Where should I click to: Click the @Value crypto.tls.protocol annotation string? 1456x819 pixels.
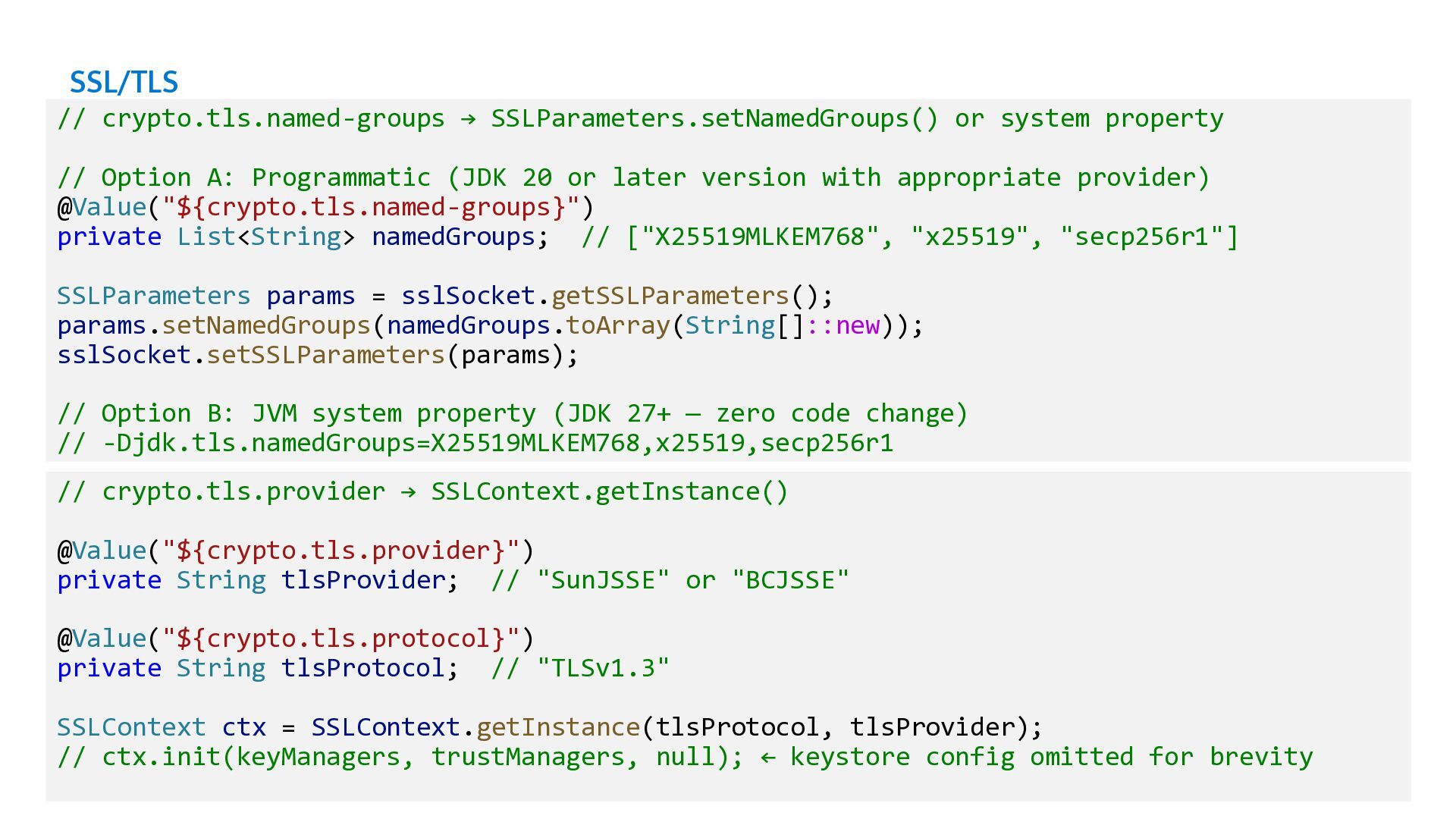(340, 639)
